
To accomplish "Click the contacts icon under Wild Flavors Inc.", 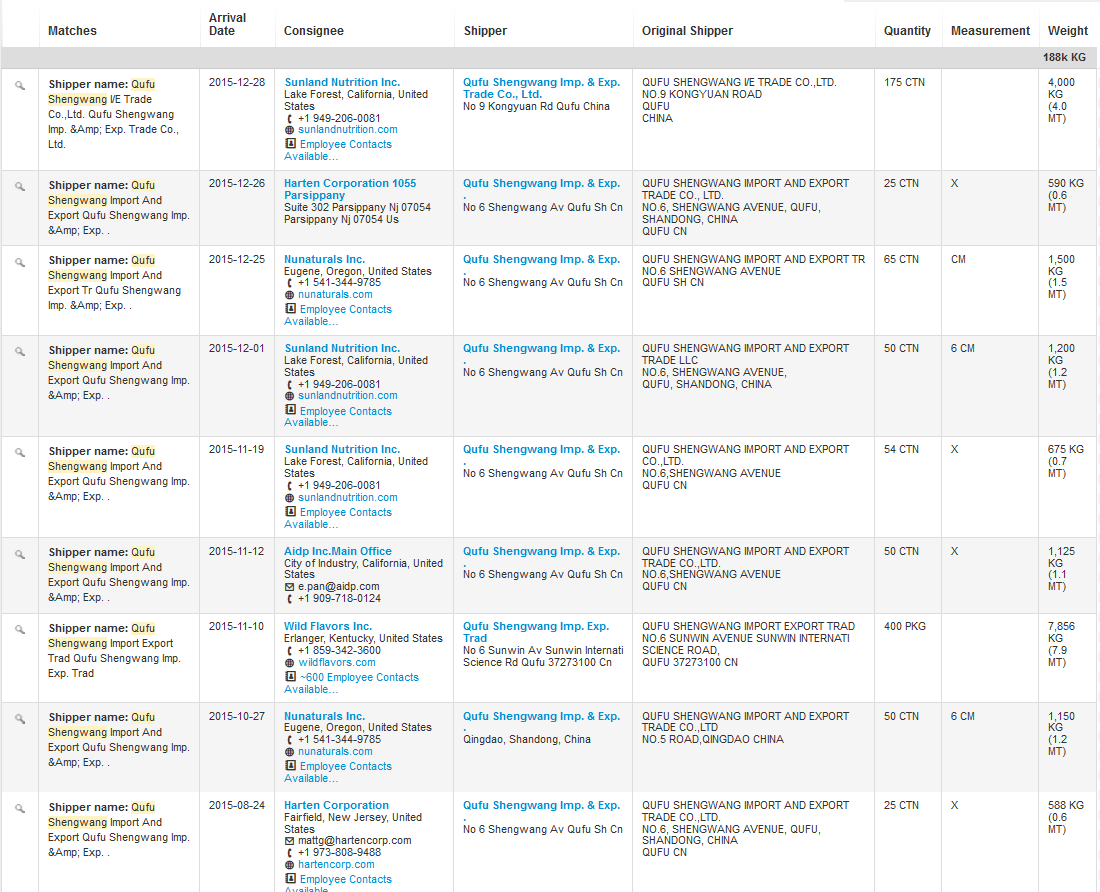I will pos(290,677).
